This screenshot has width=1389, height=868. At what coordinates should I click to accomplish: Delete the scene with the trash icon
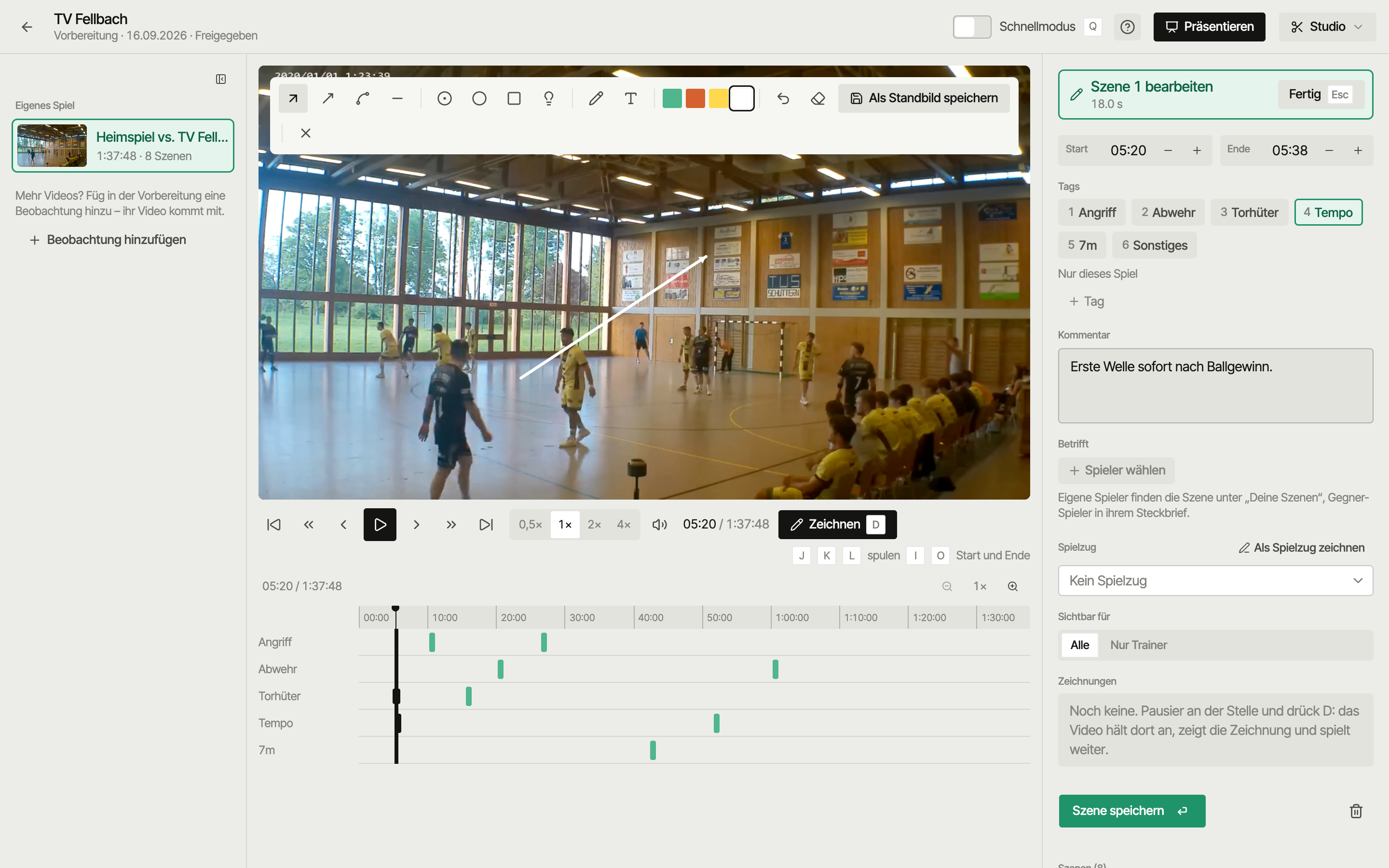pos(1356,811)
